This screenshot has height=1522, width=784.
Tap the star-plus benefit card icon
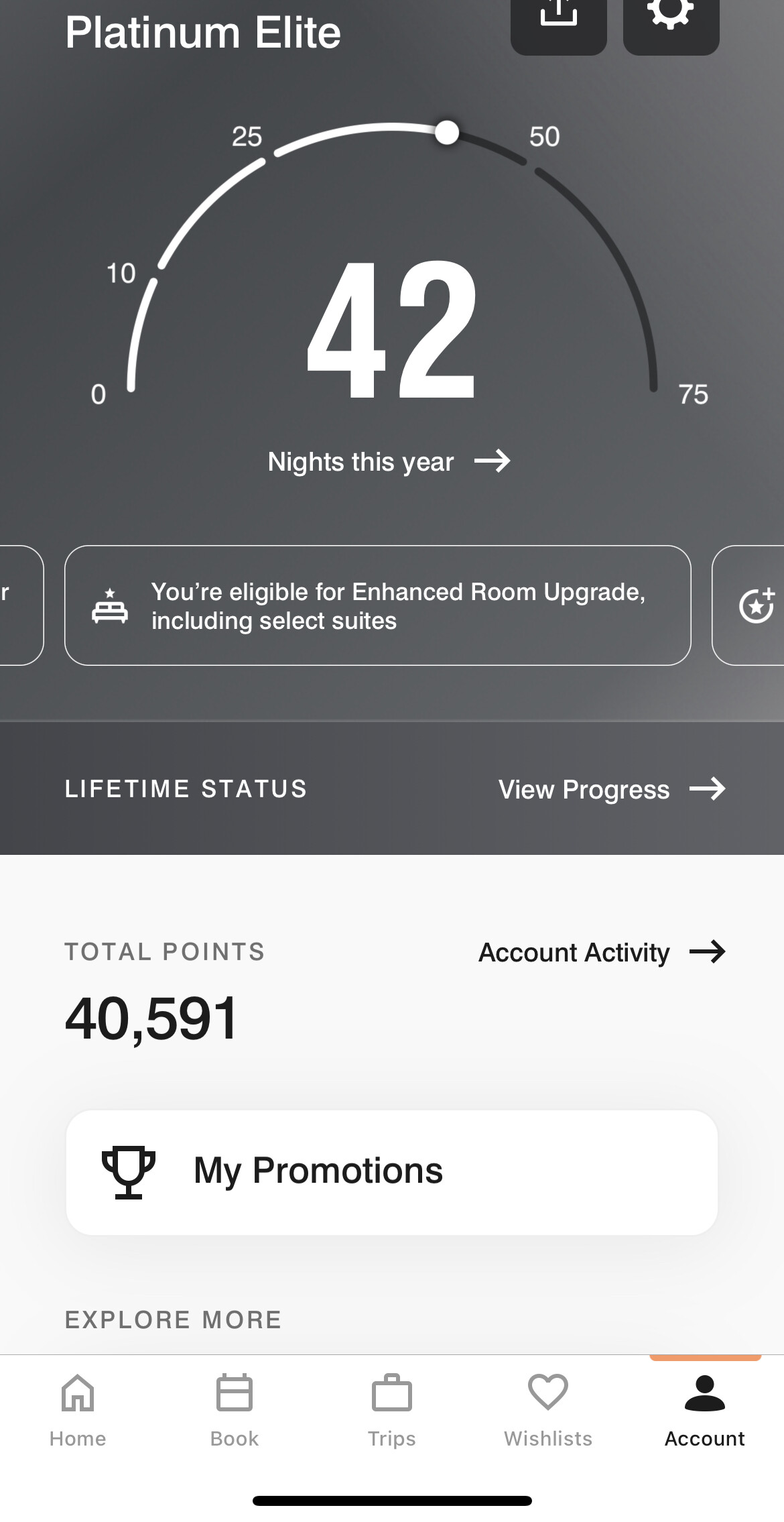(x=757, y=605)
